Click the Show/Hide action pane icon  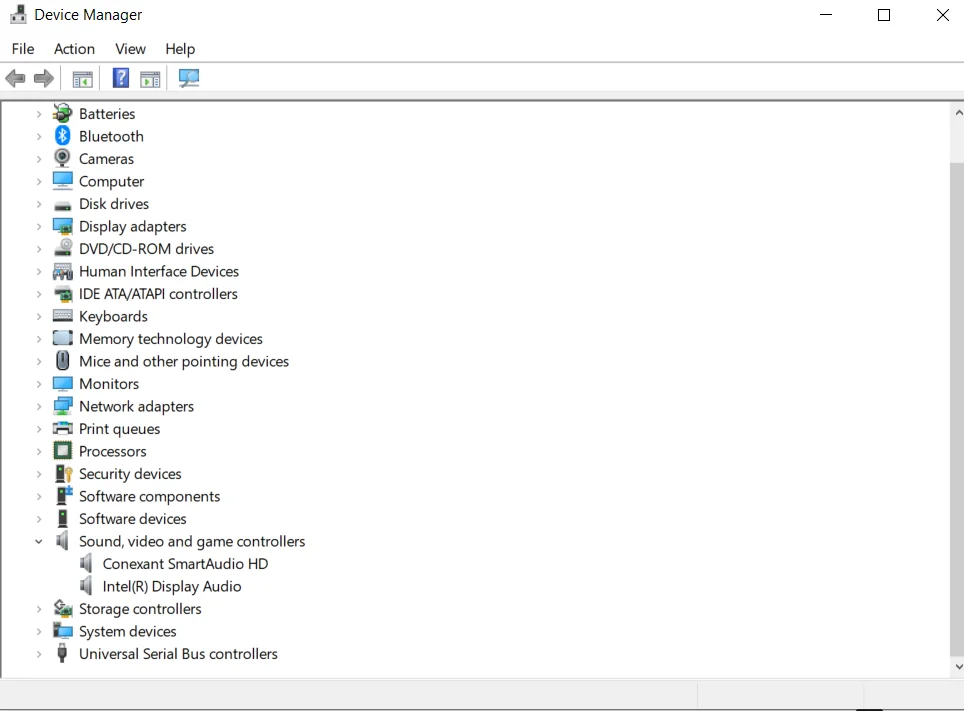point(150,79)
